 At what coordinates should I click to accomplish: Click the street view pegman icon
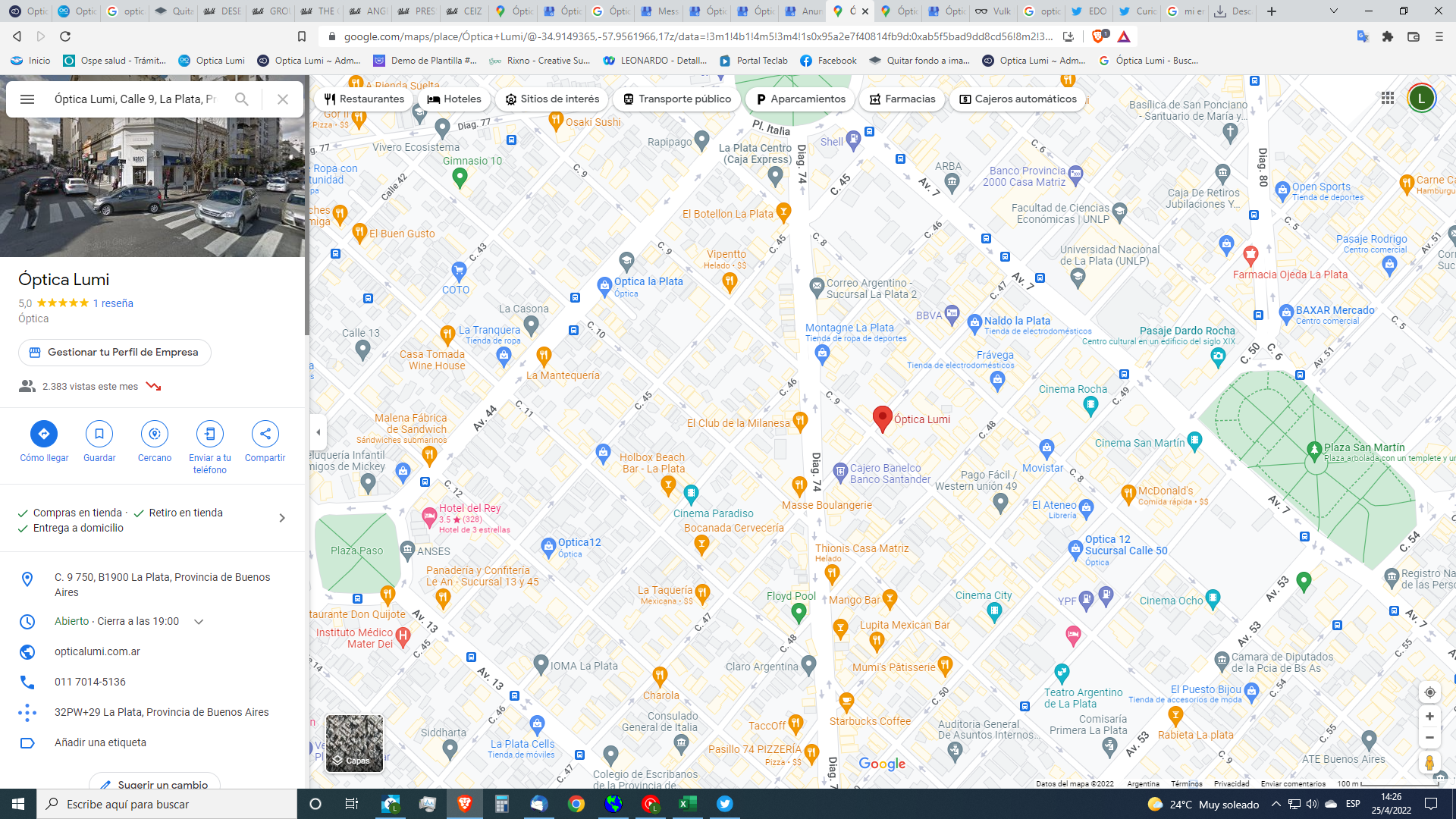[x=1429, y=762]
